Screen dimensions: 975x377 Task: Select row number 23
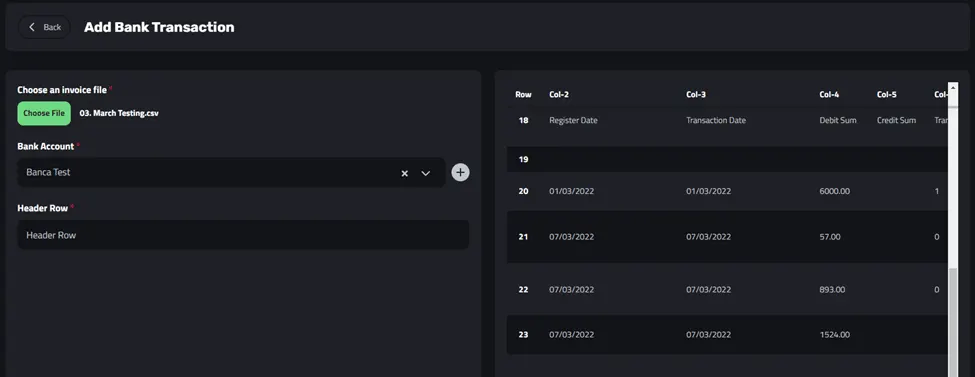point(523,334)
